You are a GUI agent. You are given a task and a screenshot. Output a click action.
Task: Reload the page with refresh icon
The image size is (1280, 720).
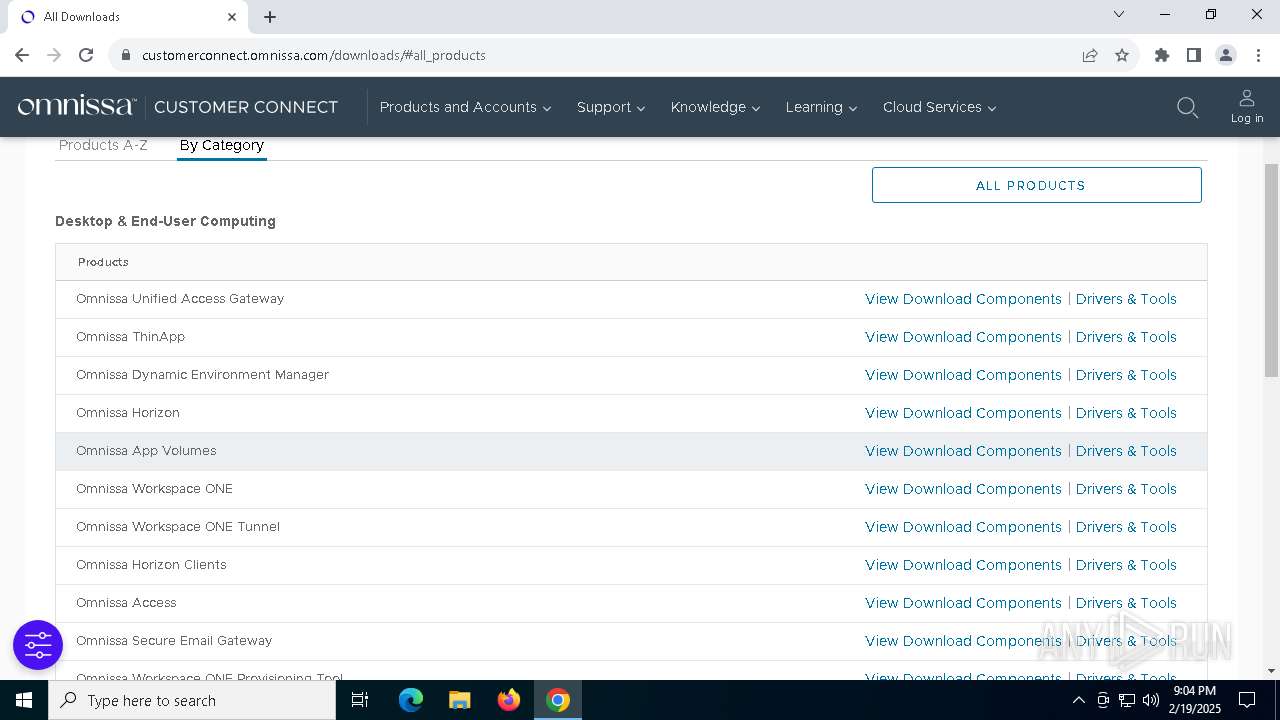click(x=86, y=55)
